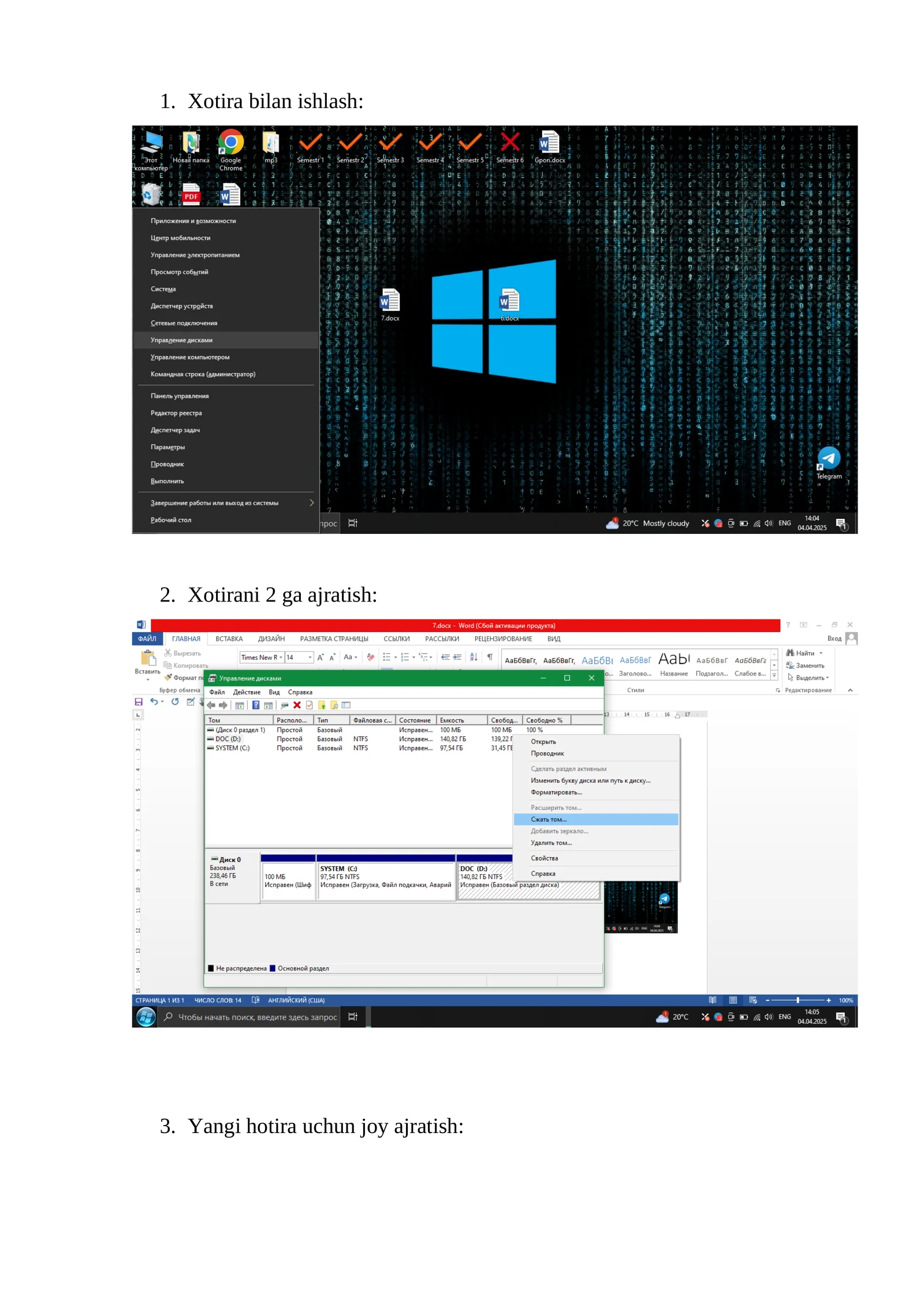Open the Telegram desktop shortcut
The height and width of the screenshot is (1307, 924).
[829, 463]
